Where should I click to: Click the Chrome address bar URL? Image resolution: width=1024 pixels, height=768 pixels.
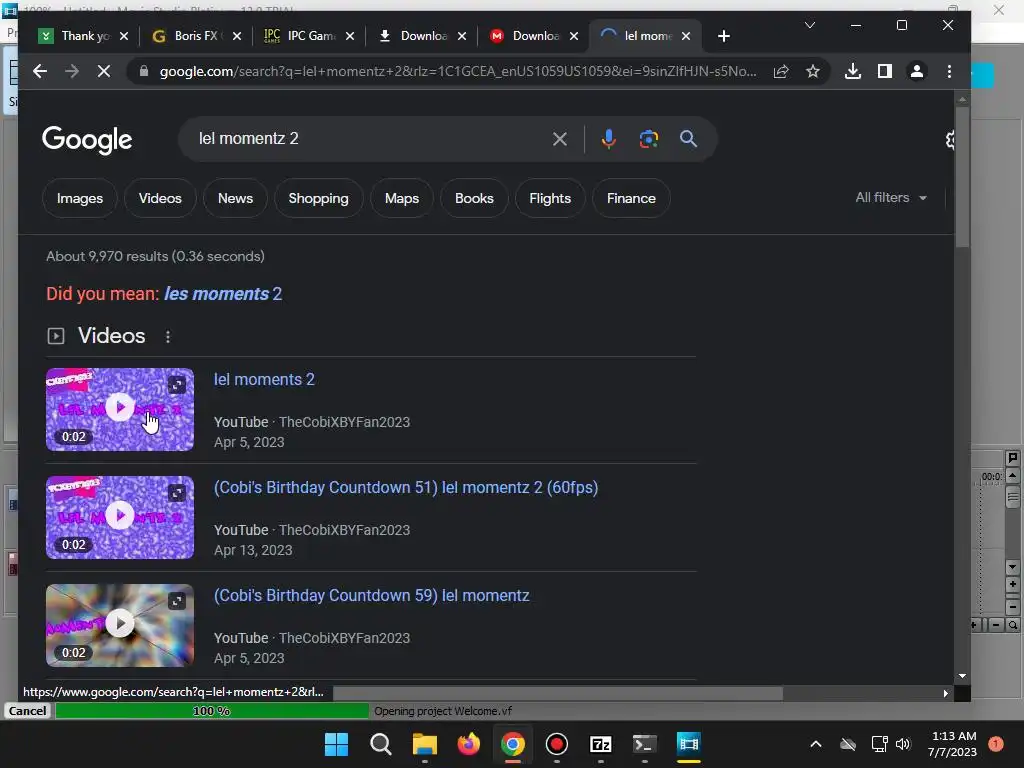[457, 71]
